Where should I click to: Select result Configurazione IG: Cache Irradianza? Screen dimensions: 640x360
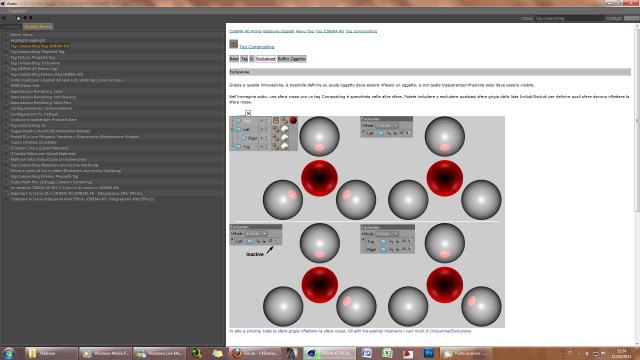tap(41, 109)
